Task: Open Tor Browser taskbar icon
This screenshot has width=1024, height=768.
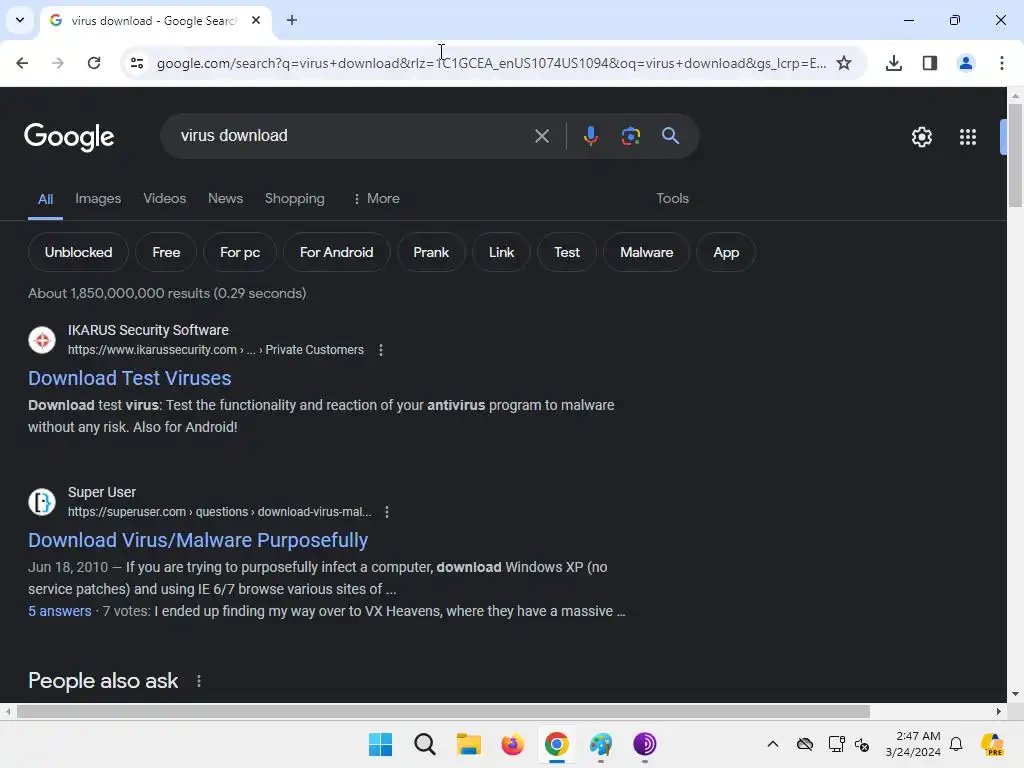Action: 645,744
